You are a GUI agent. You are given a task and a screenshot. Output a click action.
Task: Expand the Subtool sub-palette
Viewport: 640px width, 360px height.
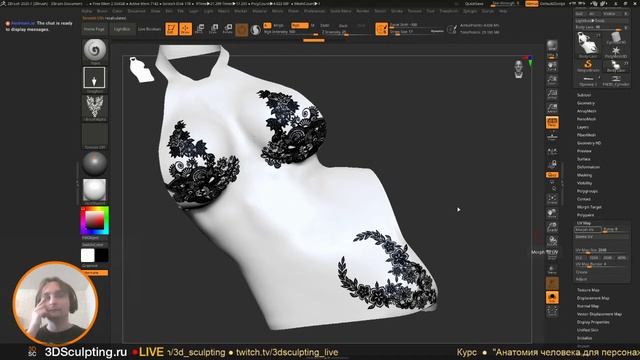pos(584,95)
